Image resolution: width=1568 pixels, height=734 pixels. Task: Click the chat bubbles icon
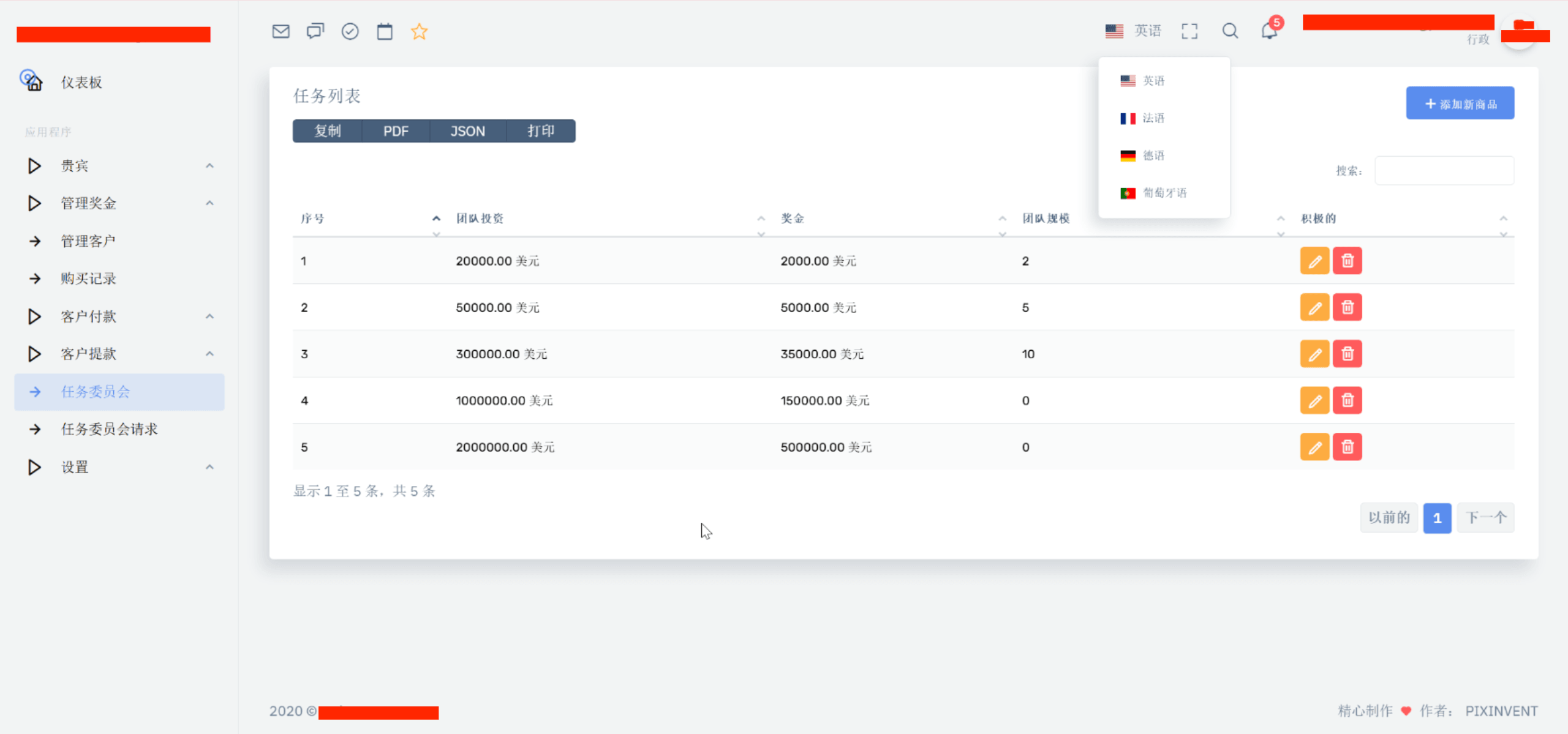(315, 31)
